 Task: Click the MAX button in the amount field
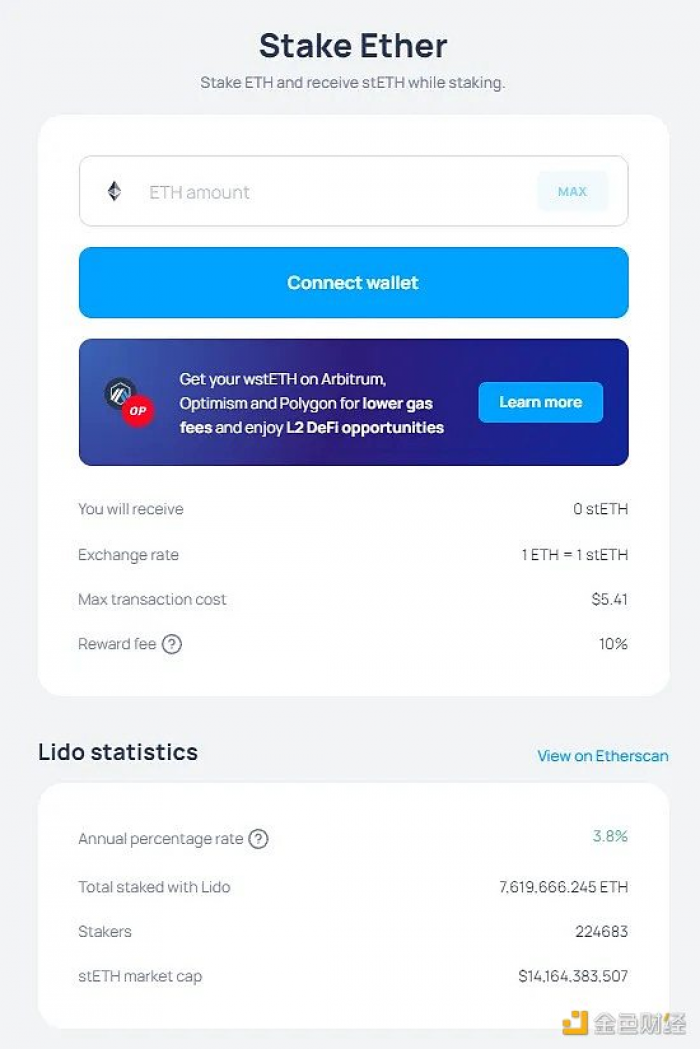tap(572, 191)
